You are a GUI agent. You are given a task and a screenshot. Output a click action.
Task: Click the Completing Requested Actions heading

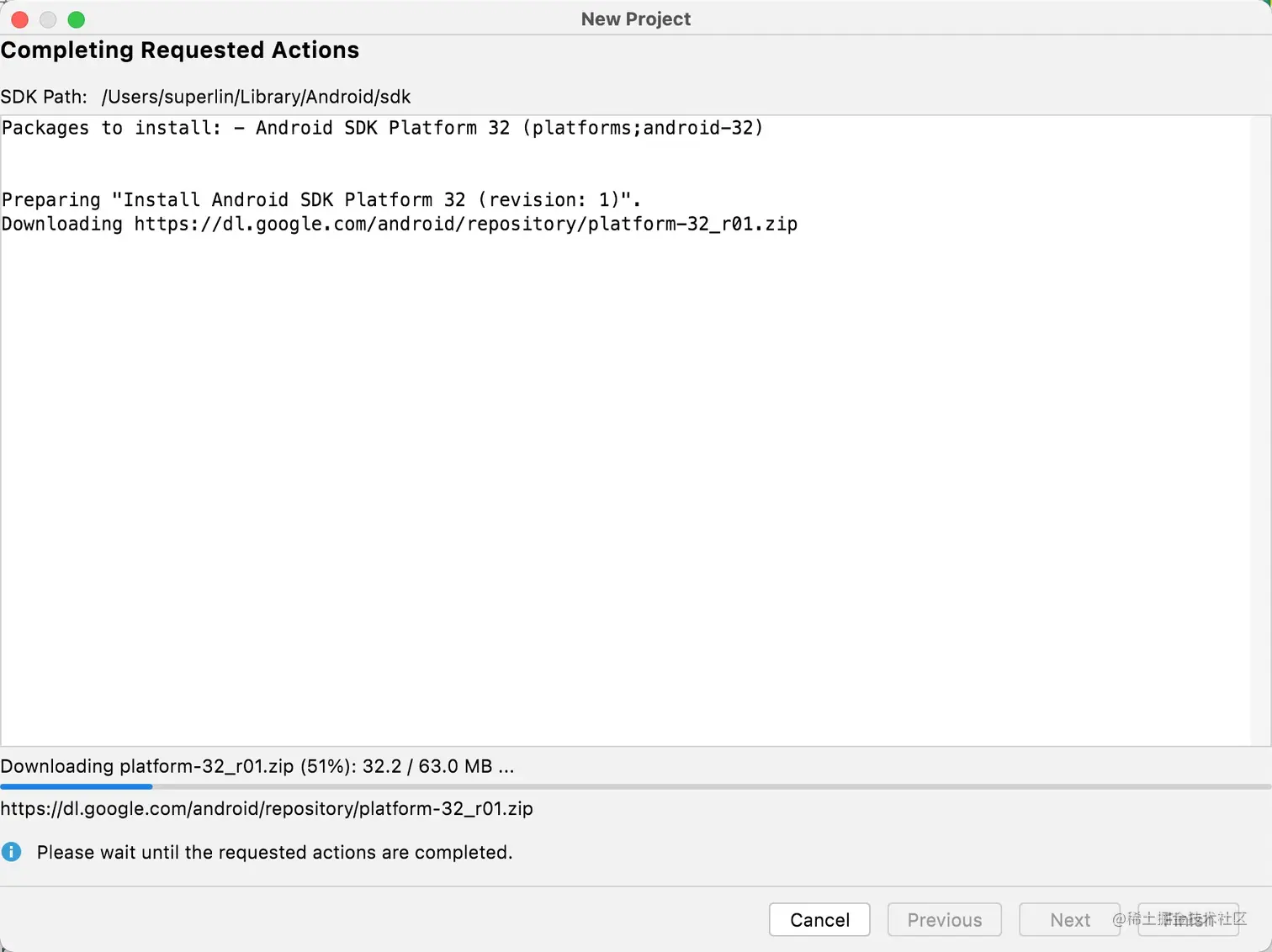[180, 50]
